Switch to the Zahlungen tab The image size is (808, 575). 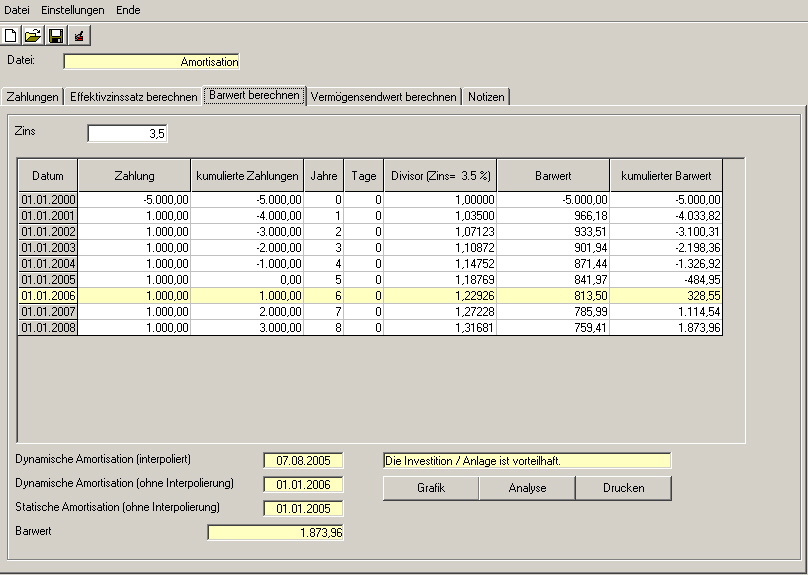[33, 97]
